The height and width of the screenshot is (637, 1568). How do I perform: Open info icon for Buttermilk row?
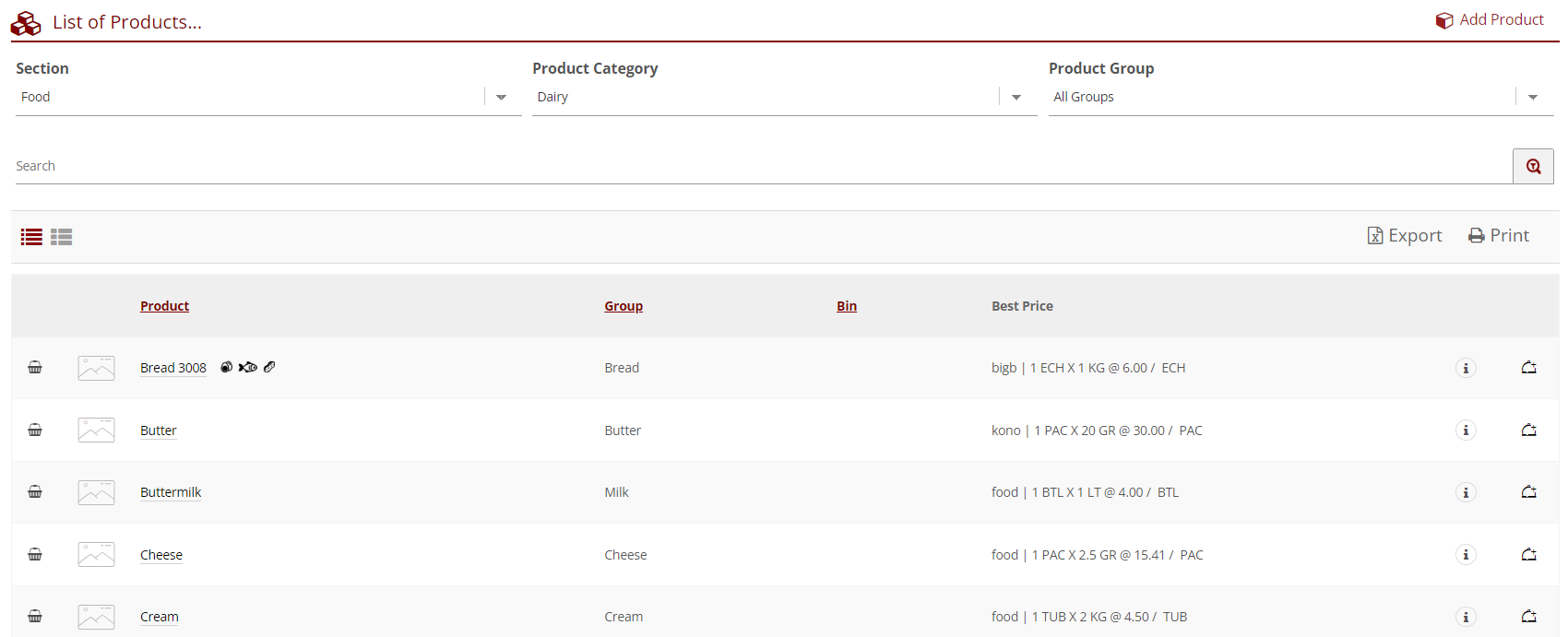coord(1466,492)
